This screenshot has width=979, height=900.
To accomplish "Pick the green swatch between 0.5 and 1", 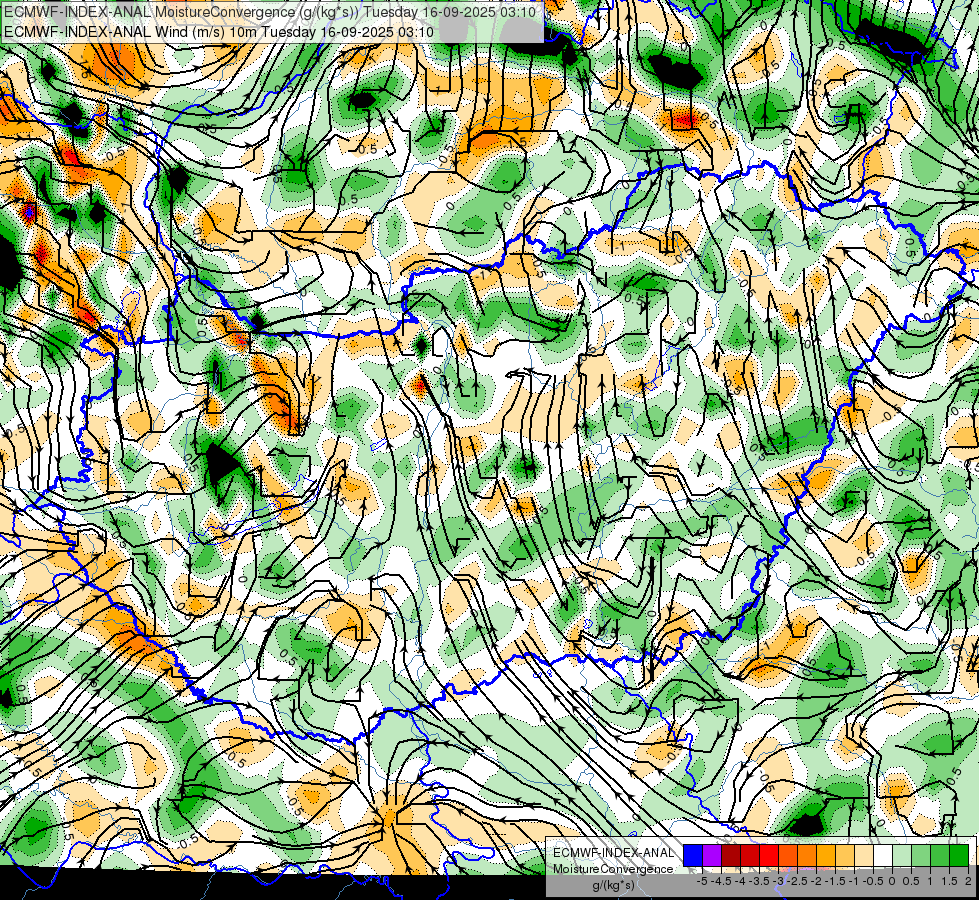I will pos(921,856).
